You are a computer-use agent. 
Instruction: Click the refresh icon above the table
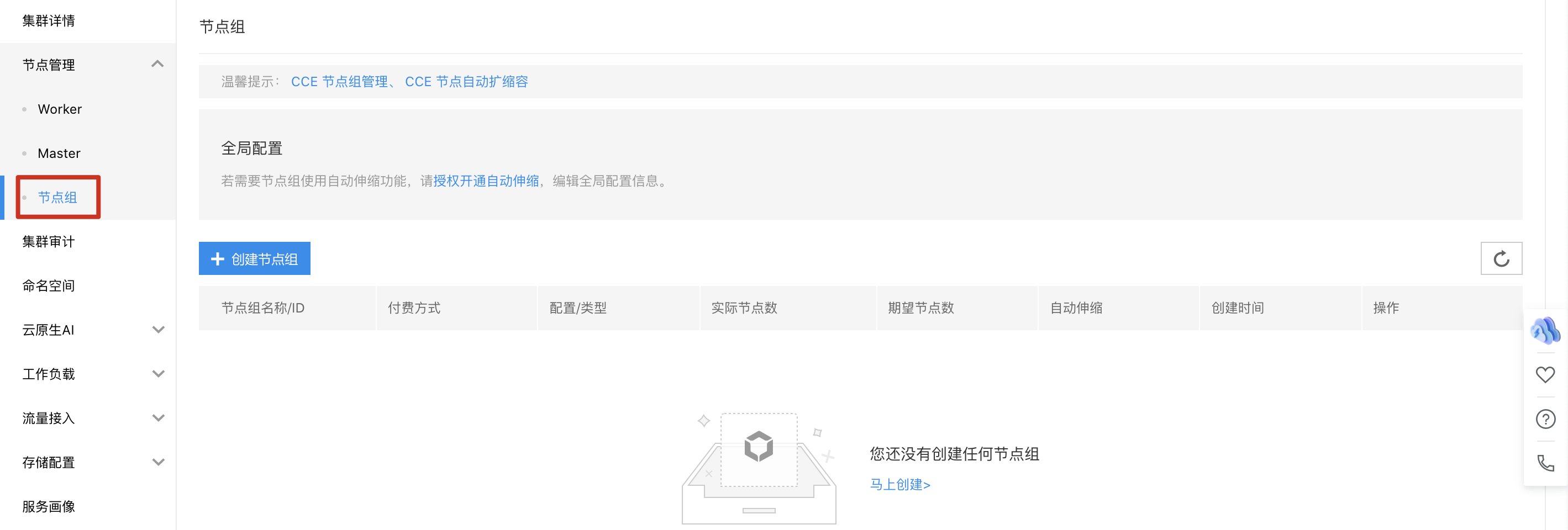(1501, 258)
